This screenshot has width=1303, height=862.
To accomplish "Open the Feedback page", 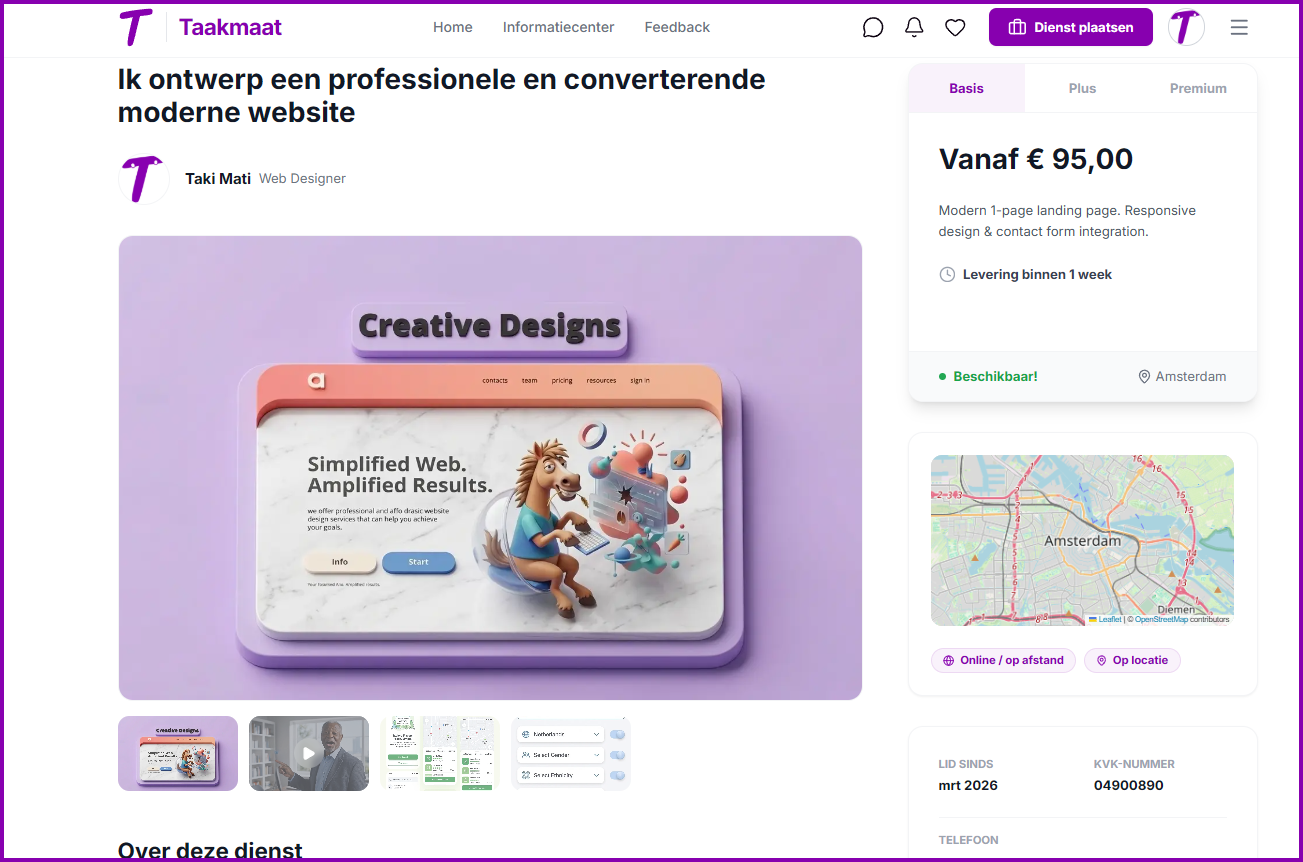I will pyautogui.click(x=677, y=27).
